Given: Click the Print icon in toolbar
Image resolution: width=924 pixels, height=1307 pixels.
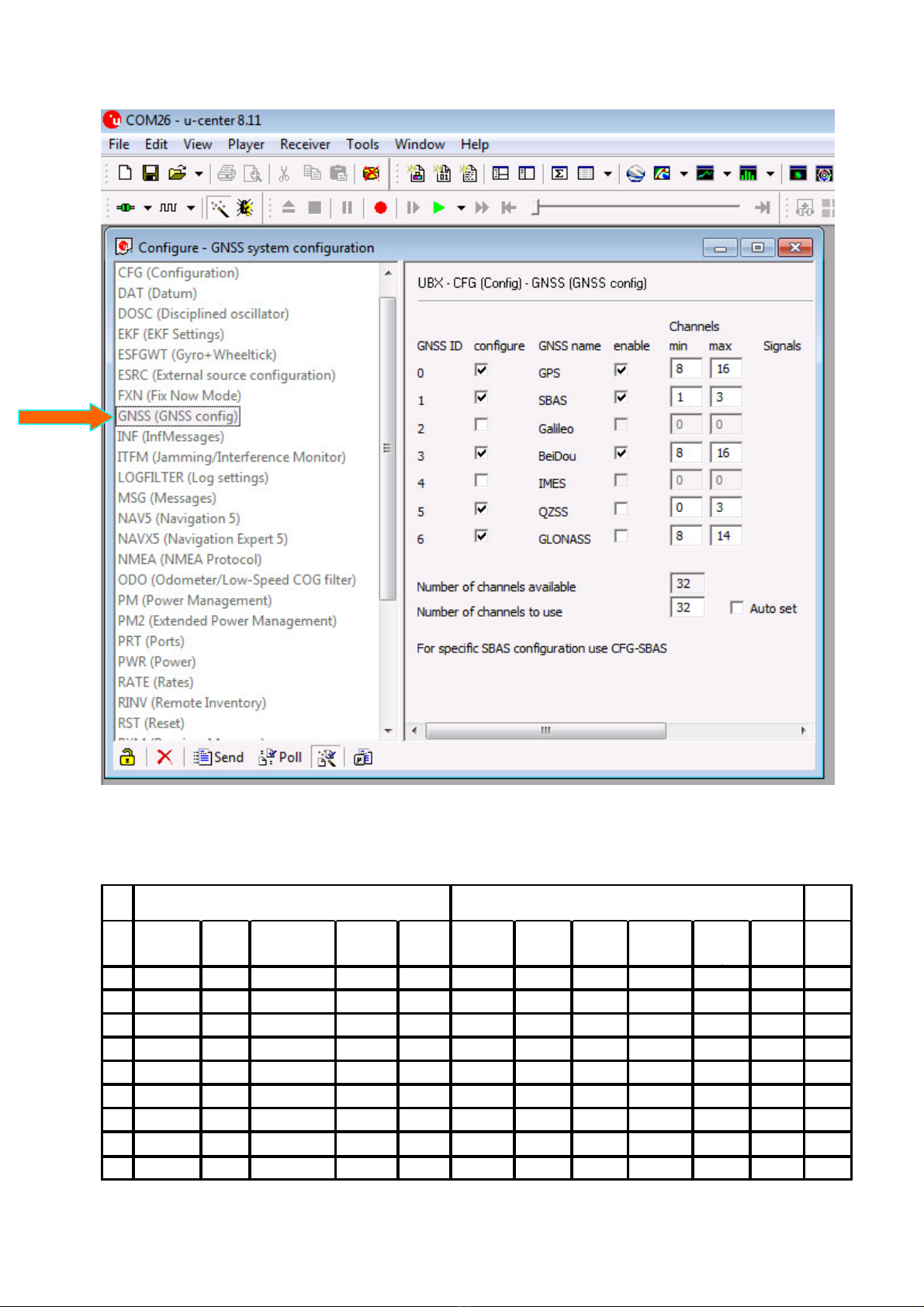Looking at the screenshot, I should (227, 173).
